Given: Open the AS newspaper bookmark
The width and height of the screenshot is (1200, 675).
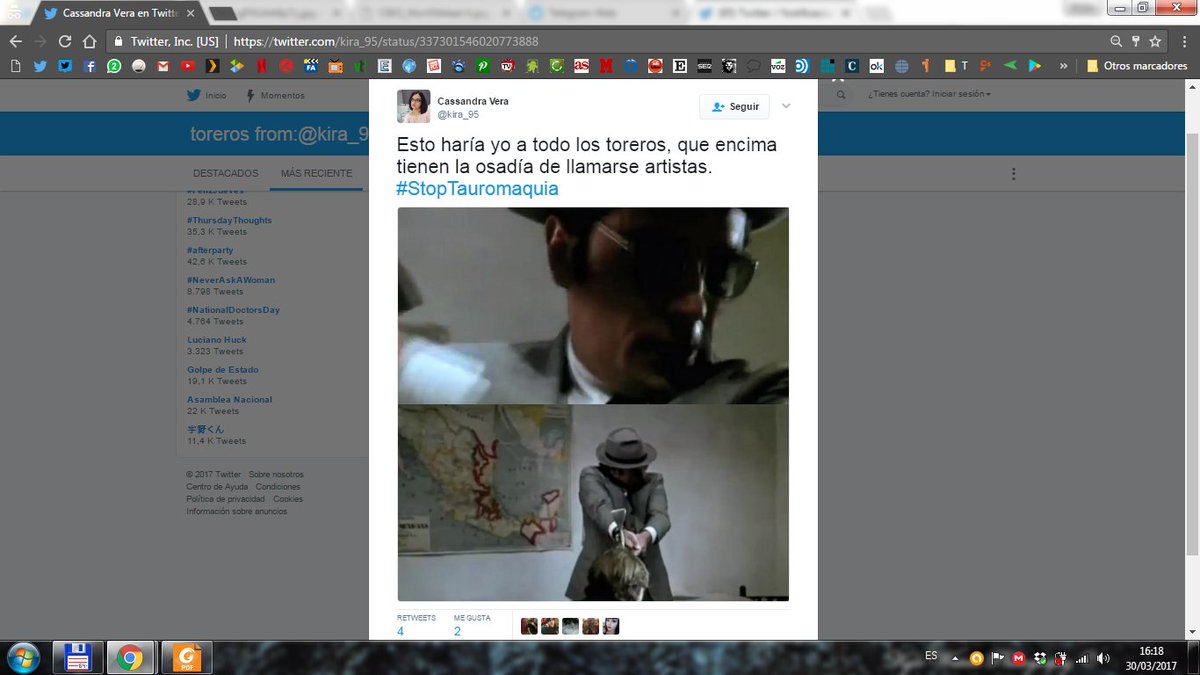Looking at the screenshot, I should coord(582,66).
